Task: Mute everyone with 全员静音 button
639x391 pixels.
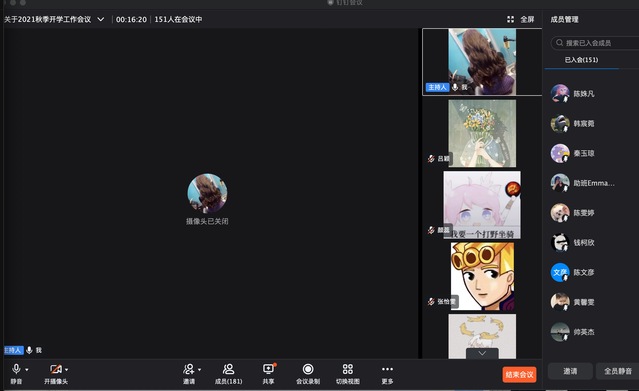Action: point(618,371)
